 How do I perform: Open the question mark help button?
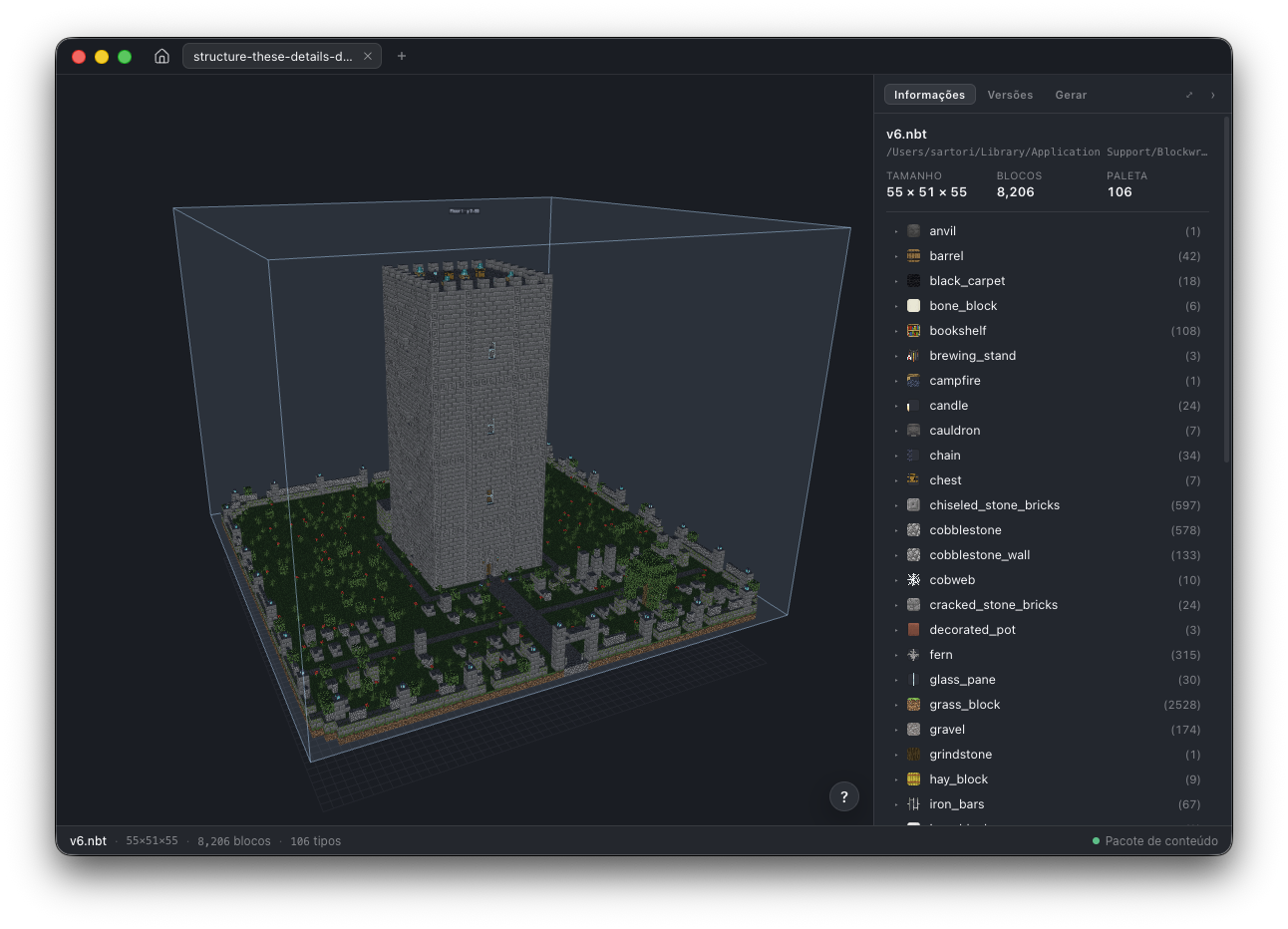tap(844, 796)
